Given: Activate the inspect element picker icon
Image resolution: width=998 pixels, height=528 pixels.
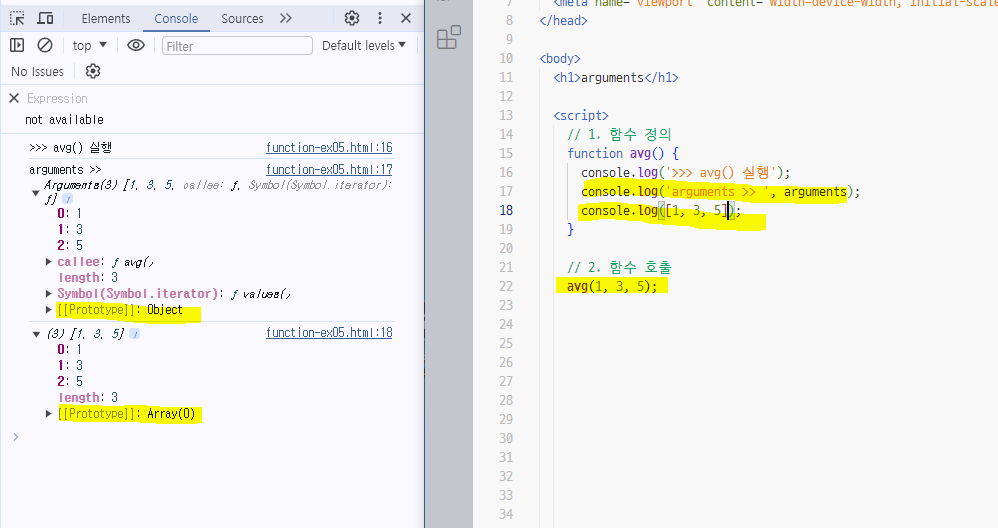Looking at the screenshot, I should coord(17,18).
